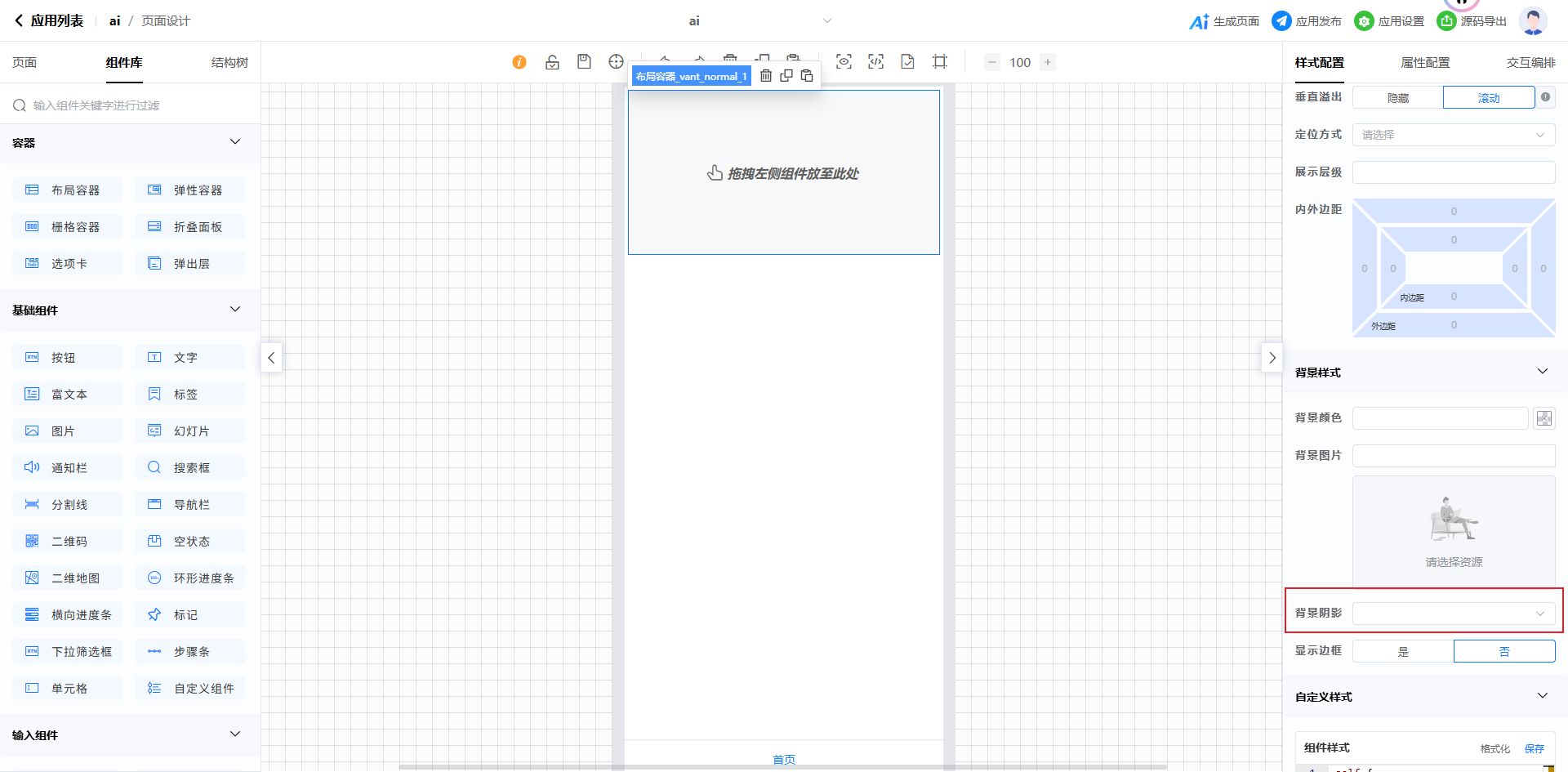
Task: Open the 背景阴影 dropdown
Action: pos(1453,614)
